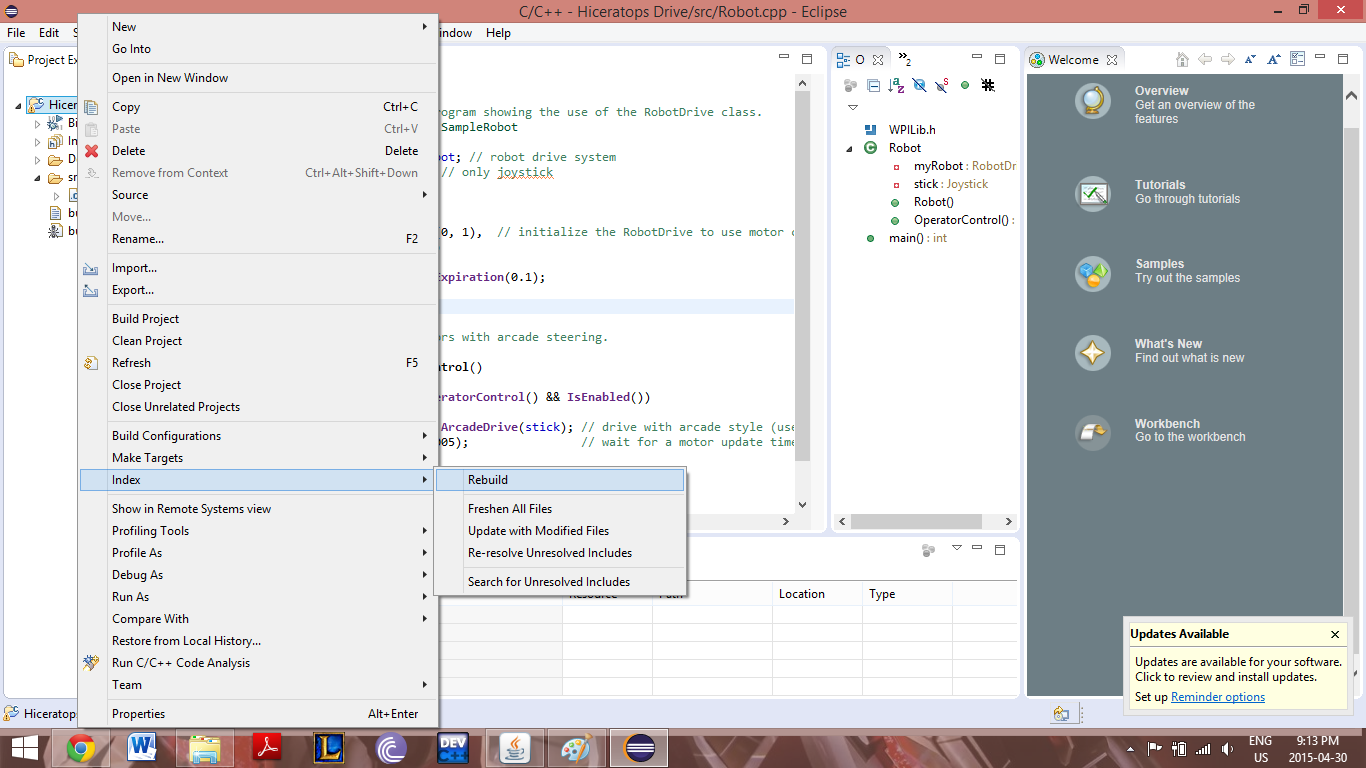
Task: Choose Refresh in the context menu
Action: pos(258,363)
